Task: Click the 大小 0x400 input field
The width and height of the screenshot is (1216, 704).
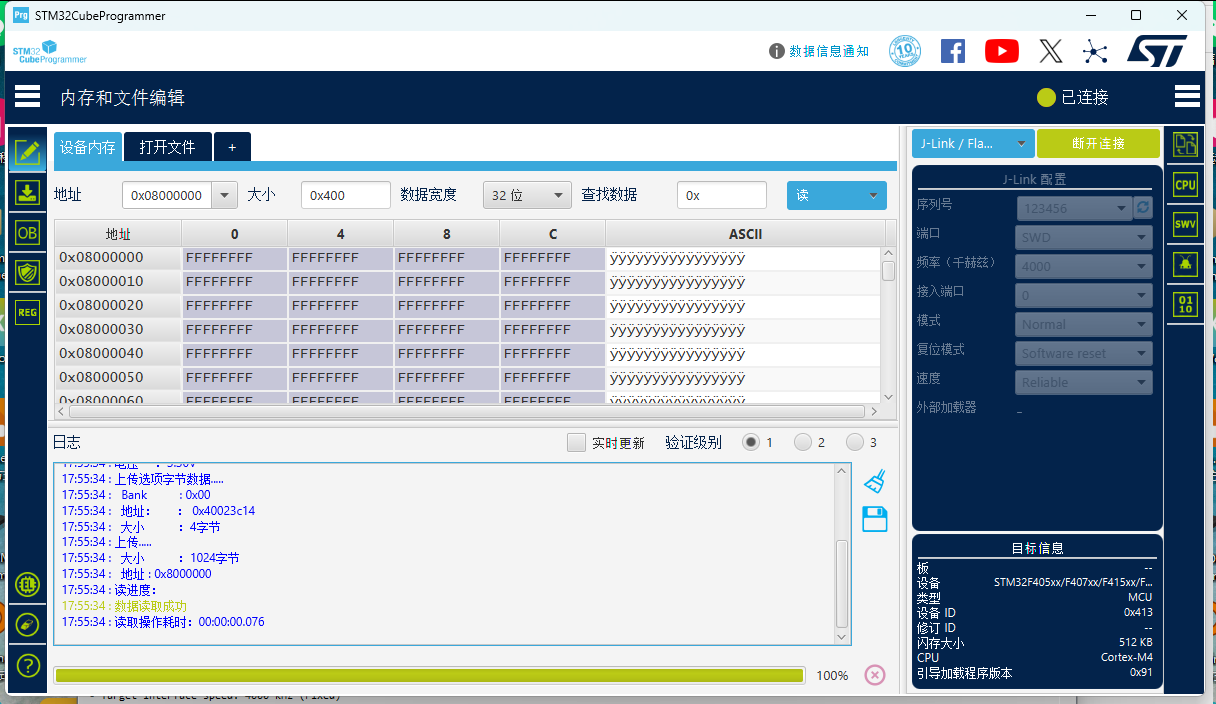Action: tap(346, 196)
